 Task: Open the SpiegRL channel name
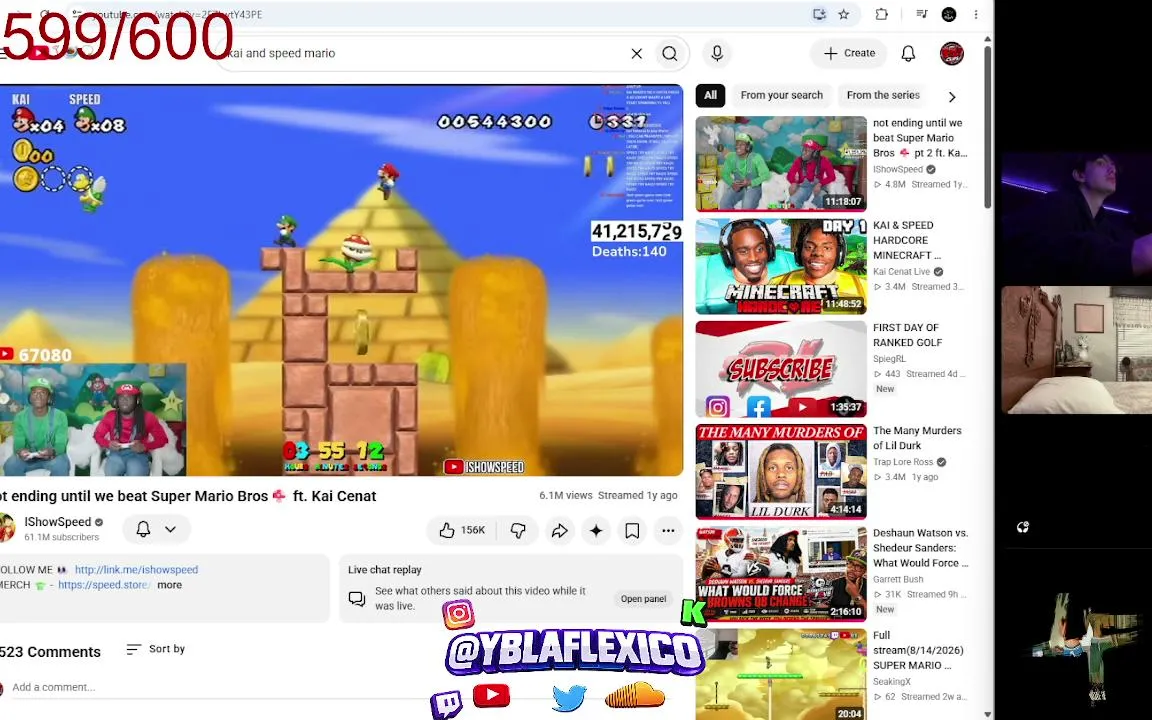889,359
